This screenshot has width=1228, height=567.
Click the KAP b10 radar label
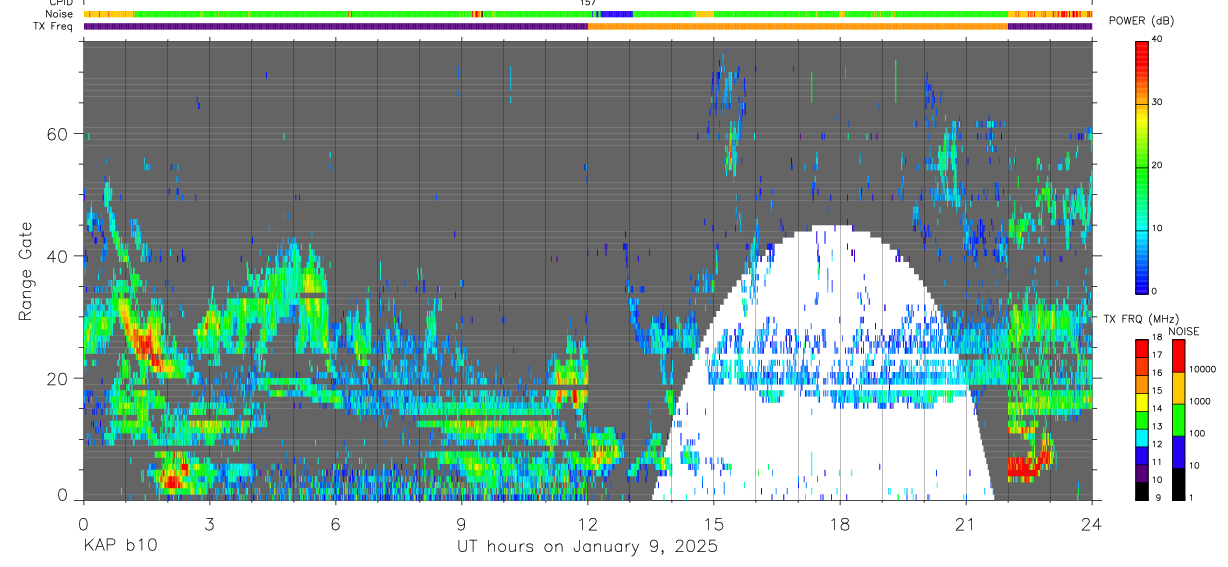119,547
